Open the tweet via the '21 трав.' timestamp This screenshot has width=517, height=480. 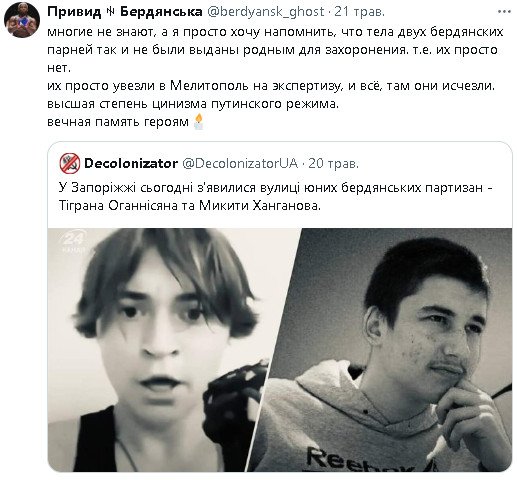[x=360, y=12]
